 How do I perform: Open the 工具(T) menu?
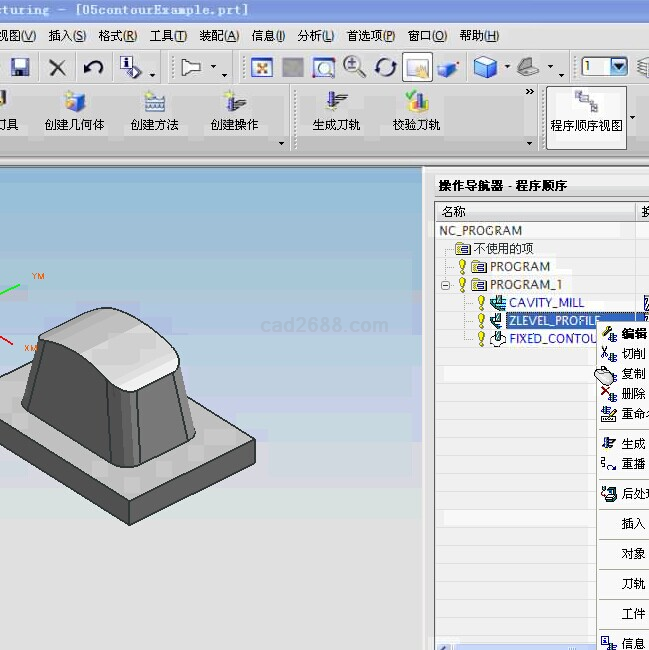pyautogui.click(x=168, y=36)
